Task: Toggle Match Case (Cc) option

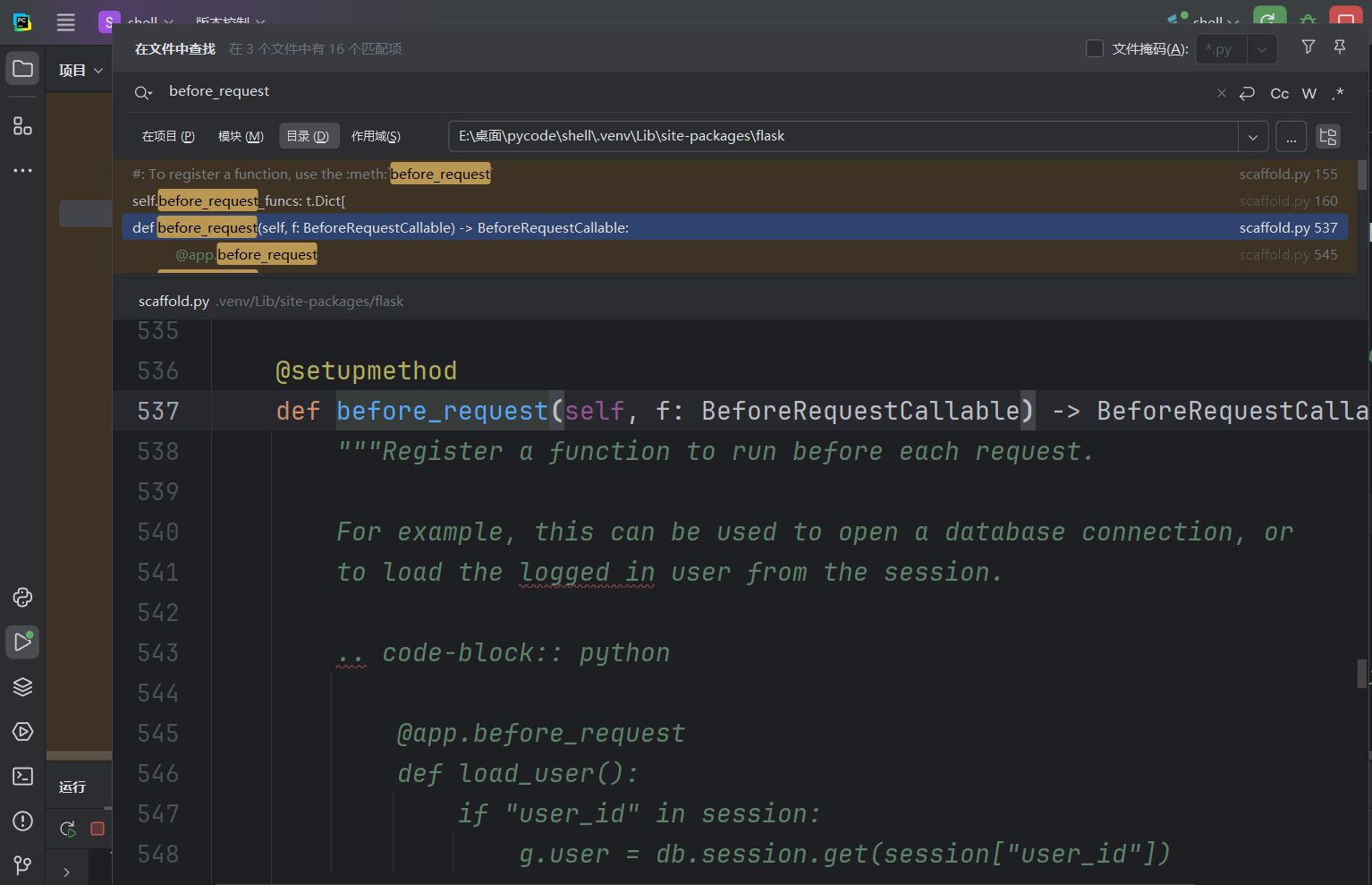Action: point(1279,93)
